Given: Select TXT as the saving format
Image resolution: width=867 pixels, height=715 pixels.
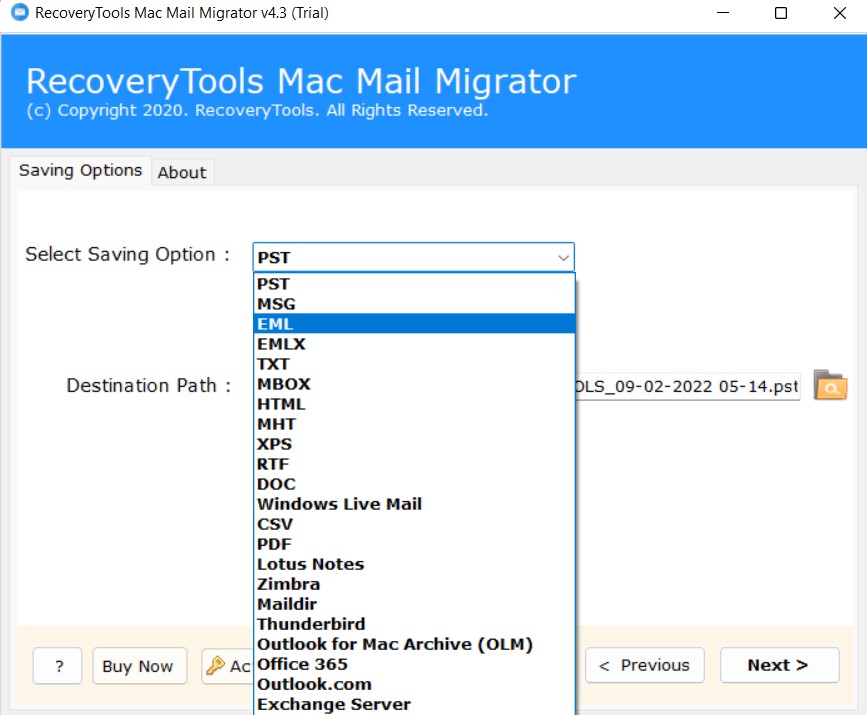Looking at the screenshot, I should click(x=414, y=363).
